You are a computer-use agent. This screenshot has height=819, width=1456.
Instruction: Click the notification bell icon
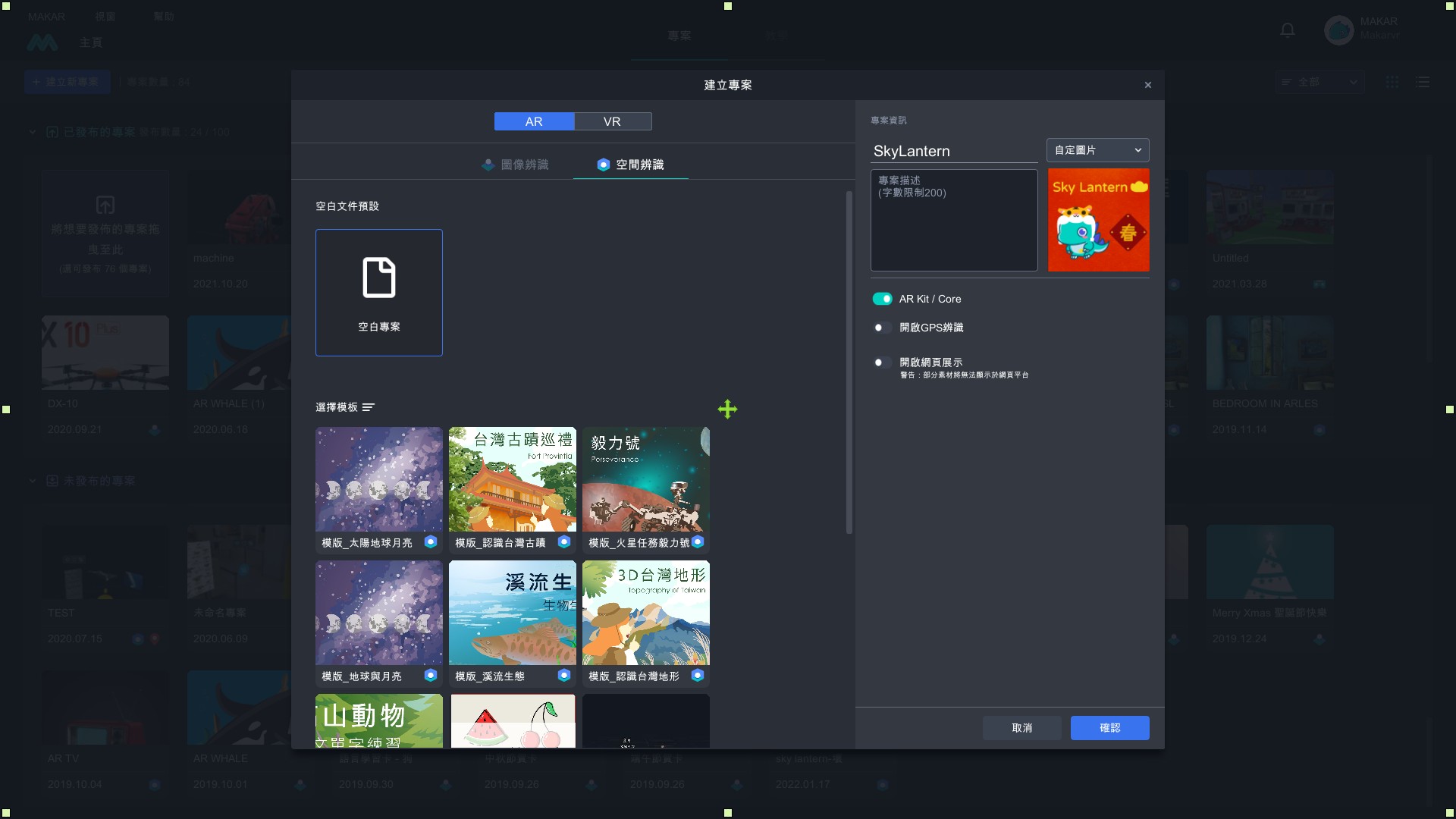(1287, 30)
